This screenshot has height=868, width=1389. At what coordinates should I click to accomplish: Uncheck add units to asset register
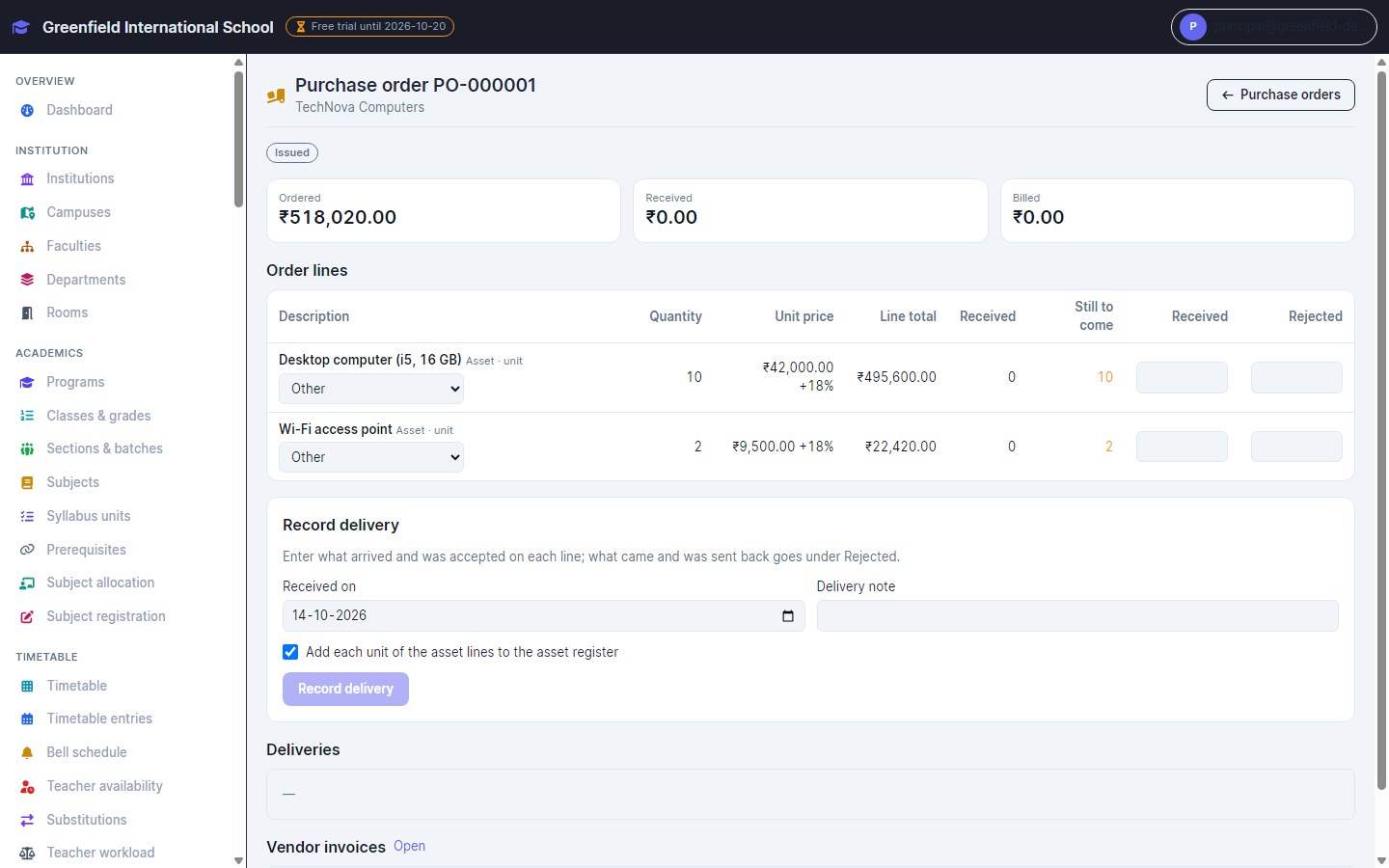coord(290,652)
